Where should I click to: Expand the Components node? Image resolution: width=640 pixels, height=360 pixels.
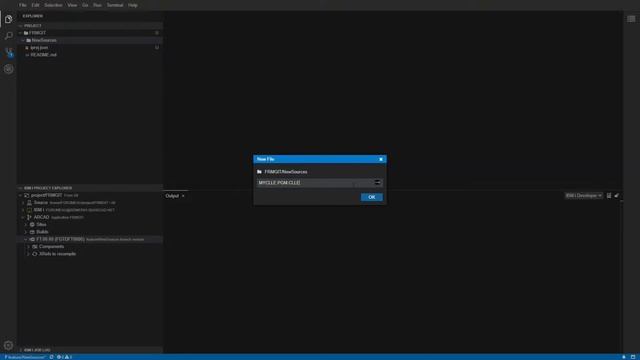pyautogui.click(x=29, y=247)
